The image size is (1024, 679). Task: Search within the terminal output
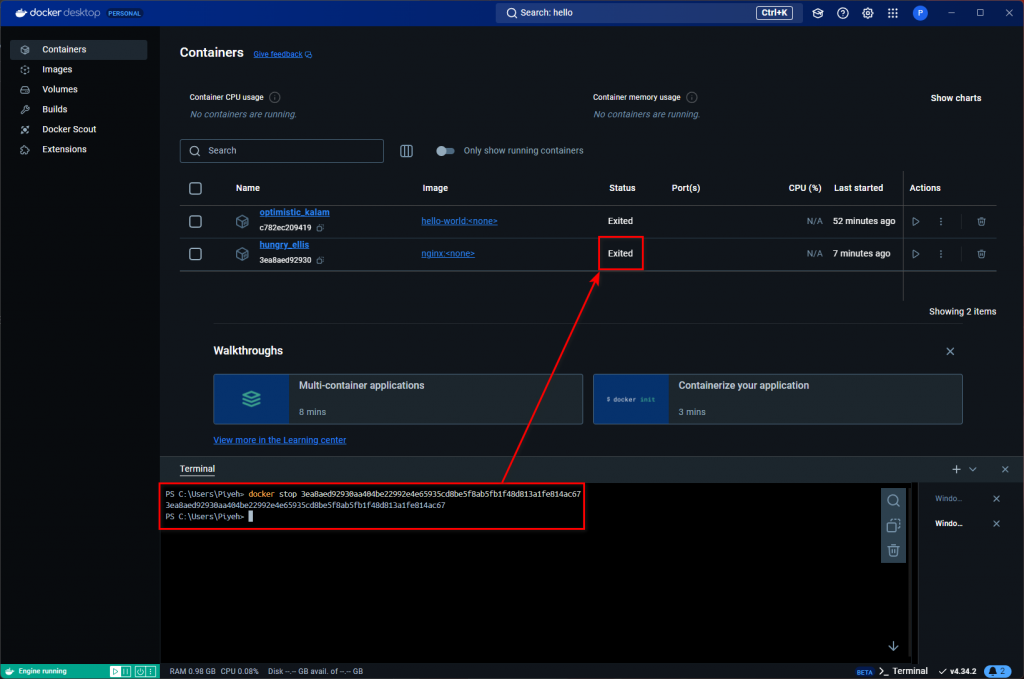pyautogui.click(x=893, y=501)
